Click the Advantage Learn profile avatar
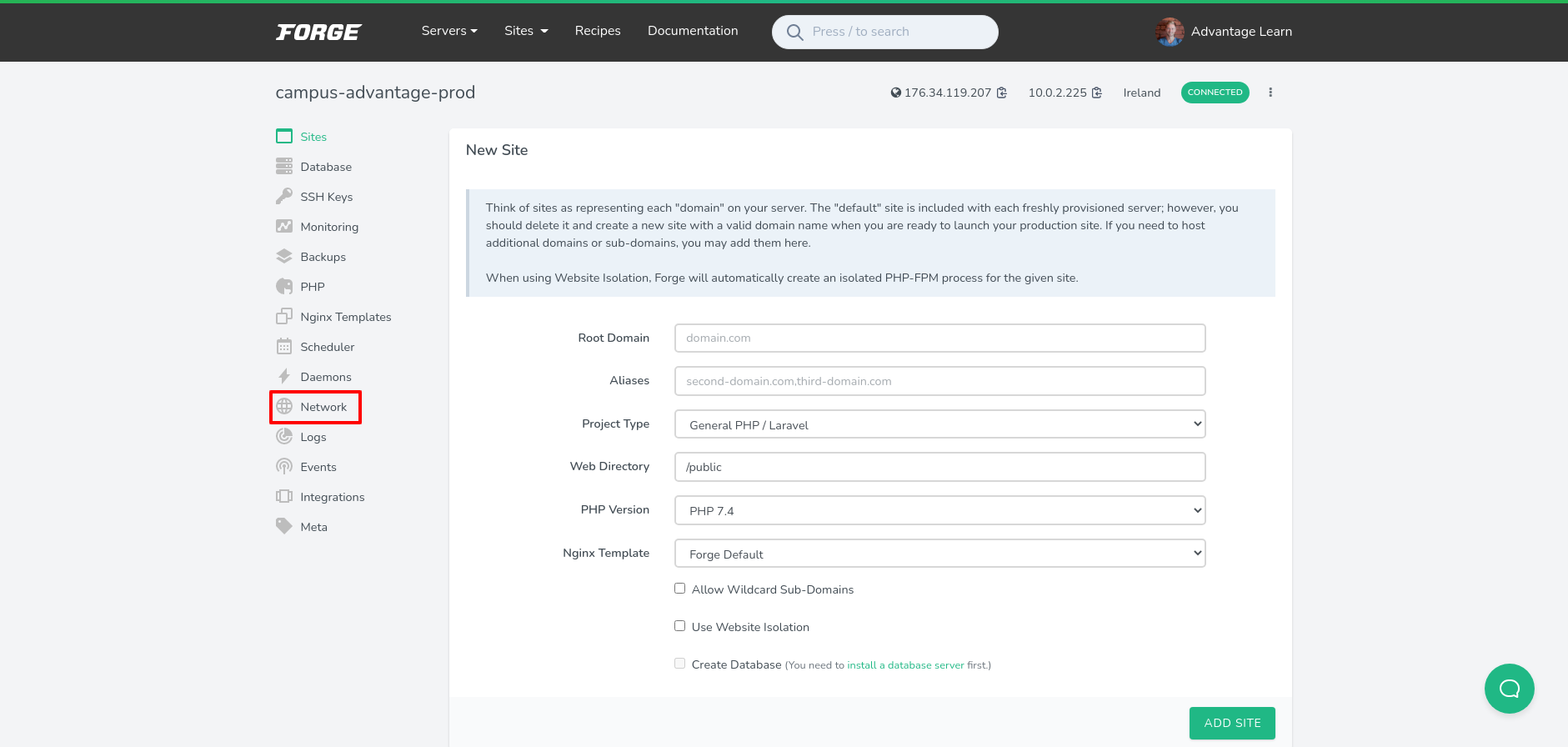Viewport: 1568px width, 747px height. 1170,32
